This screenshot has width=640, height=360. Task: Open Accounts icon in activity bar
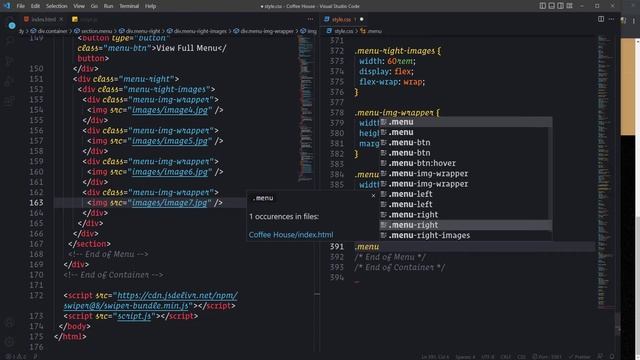point(9,322)
